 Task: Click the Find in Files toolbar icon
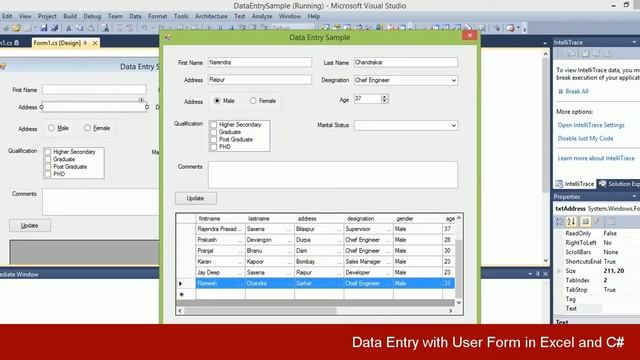pos(105,28)
